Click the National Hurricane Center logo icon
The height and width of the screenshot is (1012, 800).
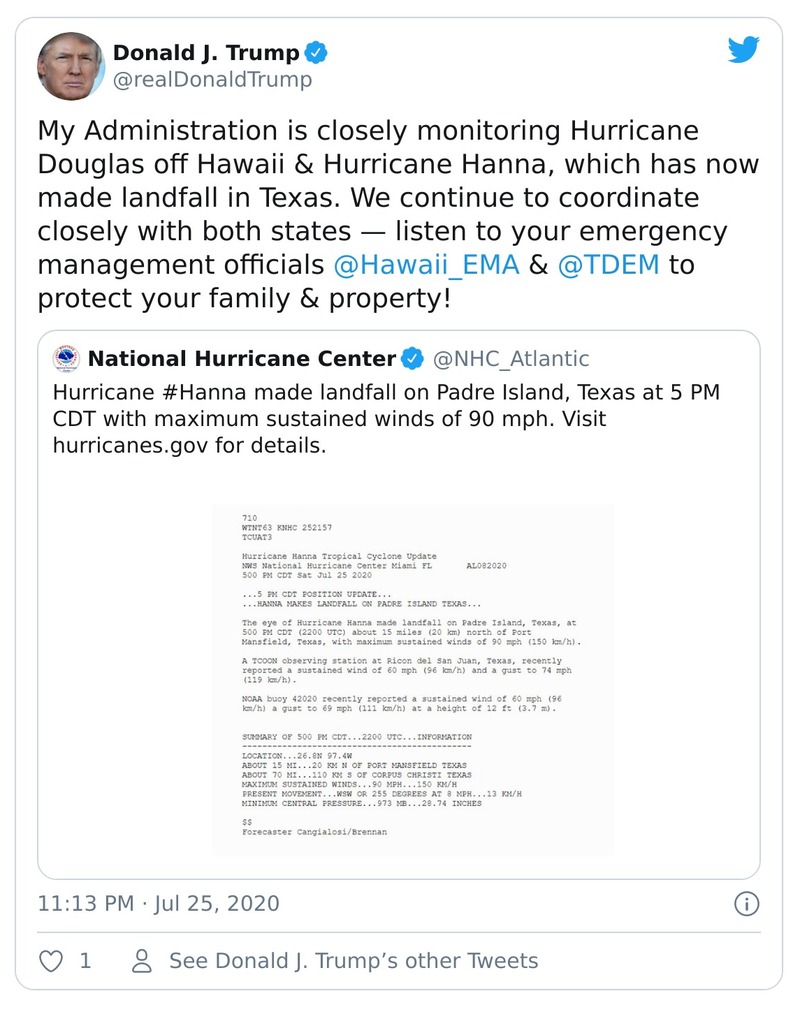(66, 359)
